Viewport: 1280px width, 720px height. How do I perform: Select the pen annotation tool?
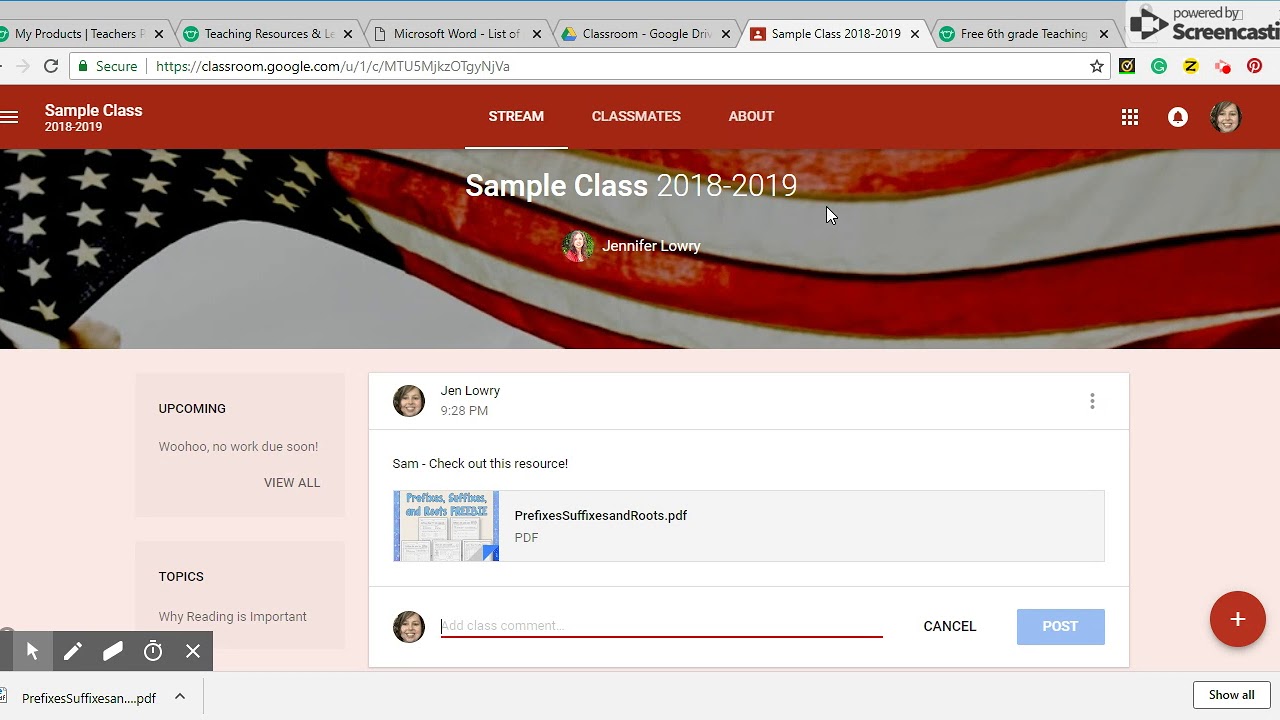point(72,651)
